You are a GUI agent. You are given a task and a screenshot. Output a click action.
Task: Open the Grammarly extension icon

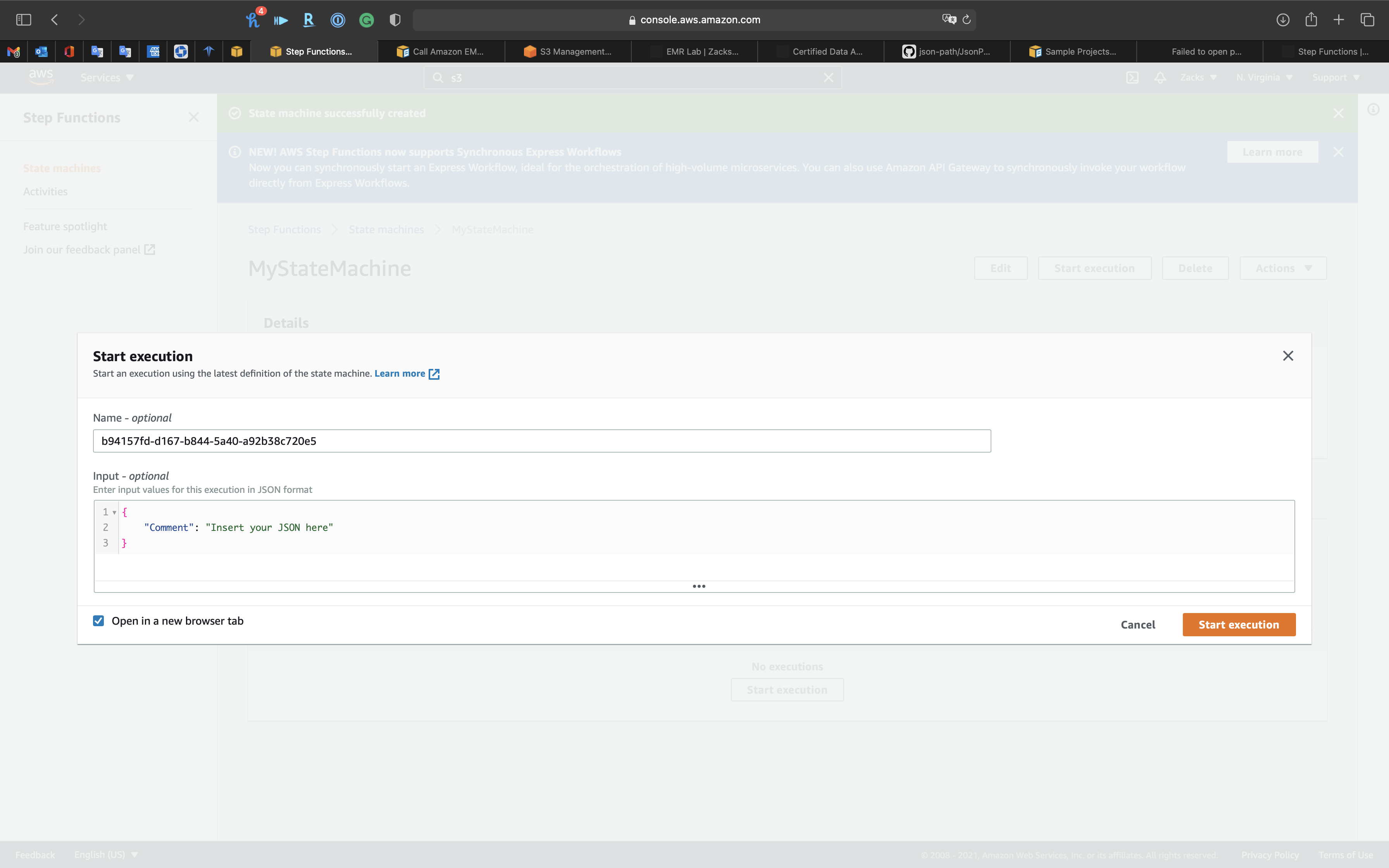point(366,21)
